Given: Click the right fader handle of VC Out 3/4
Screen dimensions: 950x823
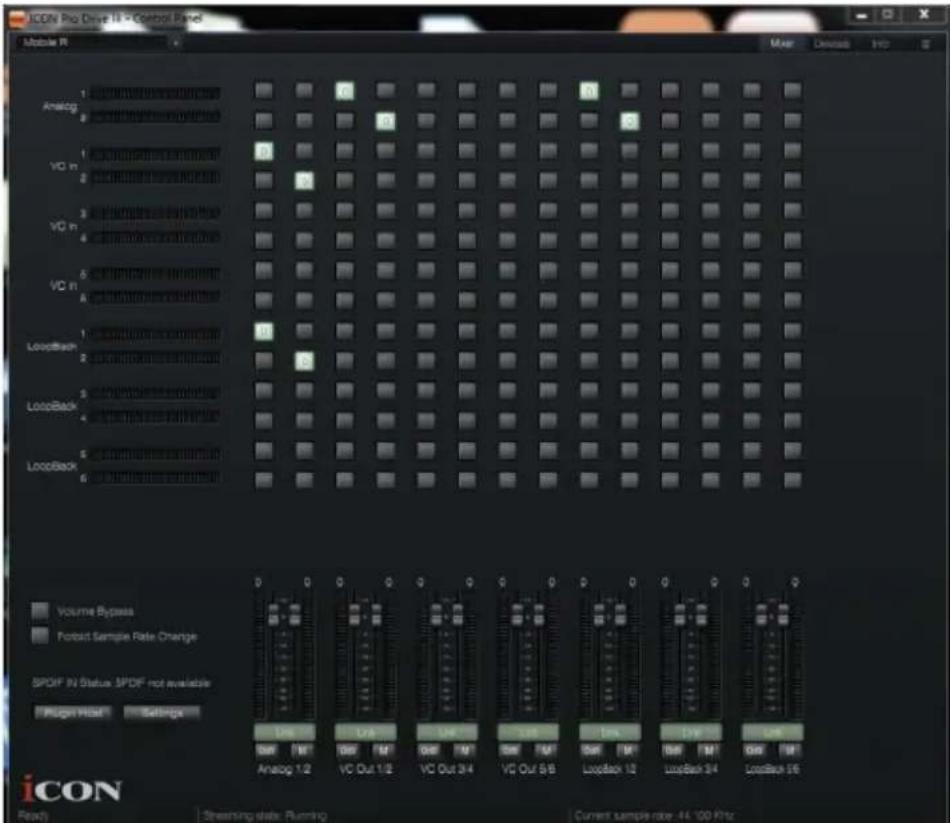Looking at the screenshot, I should (x=457, y=615).
